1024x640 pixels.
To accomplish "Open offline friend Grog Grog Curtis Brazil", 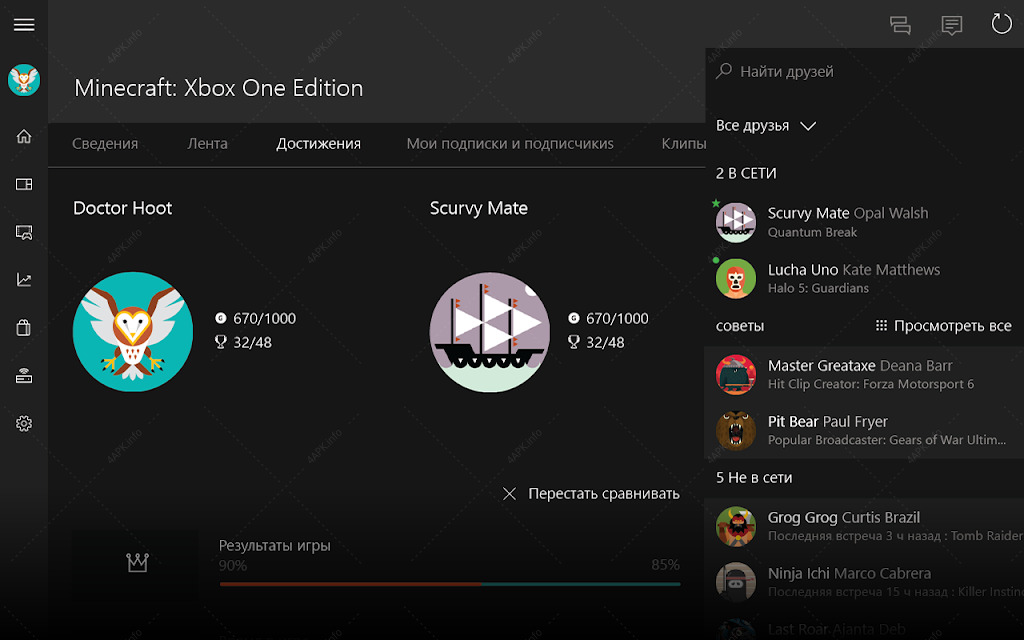I will [865, 526].
